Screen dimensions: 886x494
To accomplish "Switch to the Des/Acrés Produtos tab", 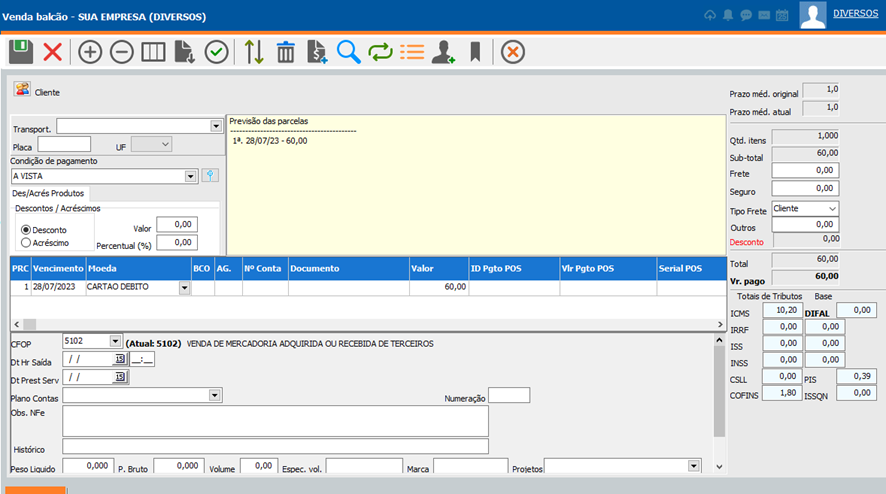I will click(48, 193).
